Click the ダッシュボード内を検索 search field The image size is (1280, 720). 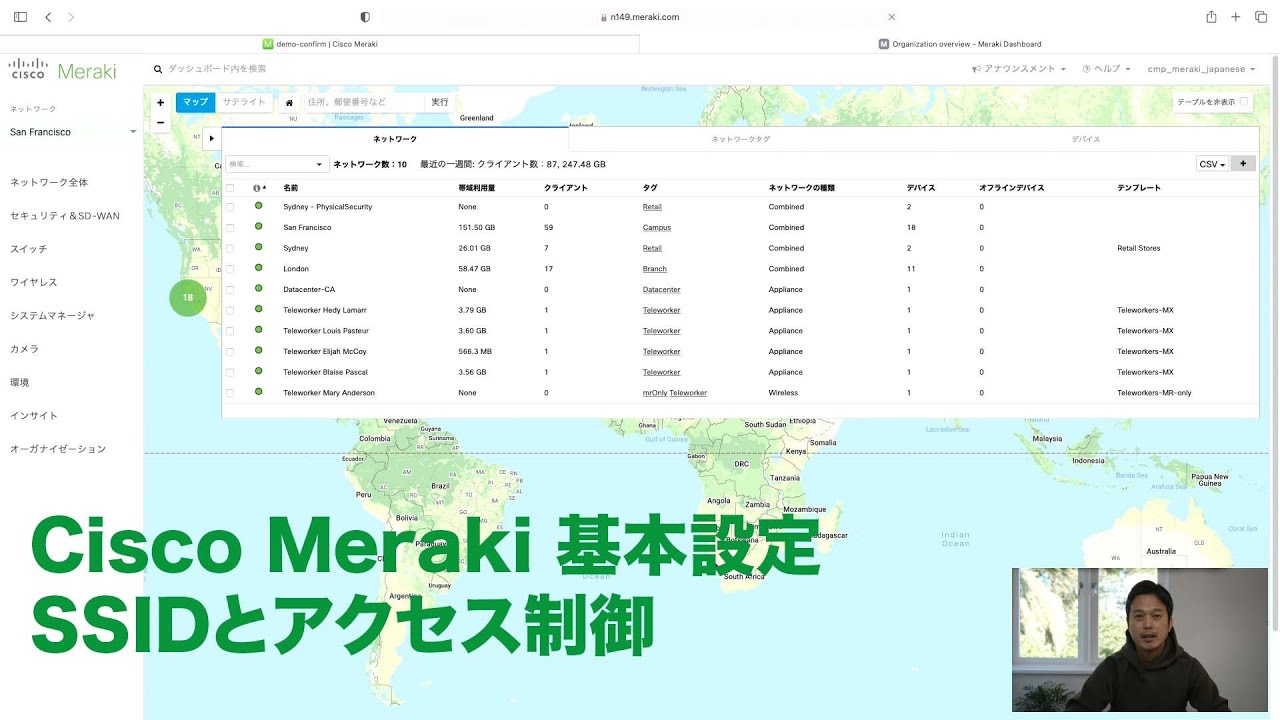(217, 69)
